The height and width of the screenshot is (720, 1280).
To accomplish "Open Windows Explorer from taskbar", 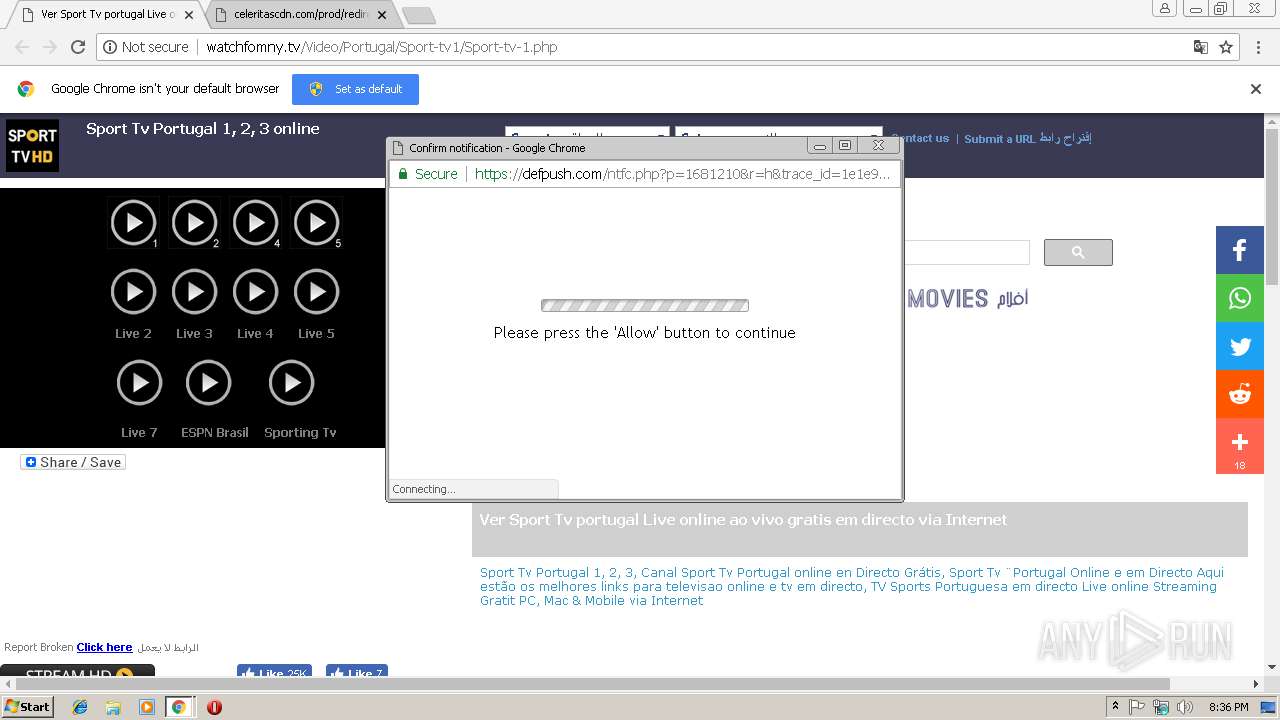I will click(x=113, y=707).
